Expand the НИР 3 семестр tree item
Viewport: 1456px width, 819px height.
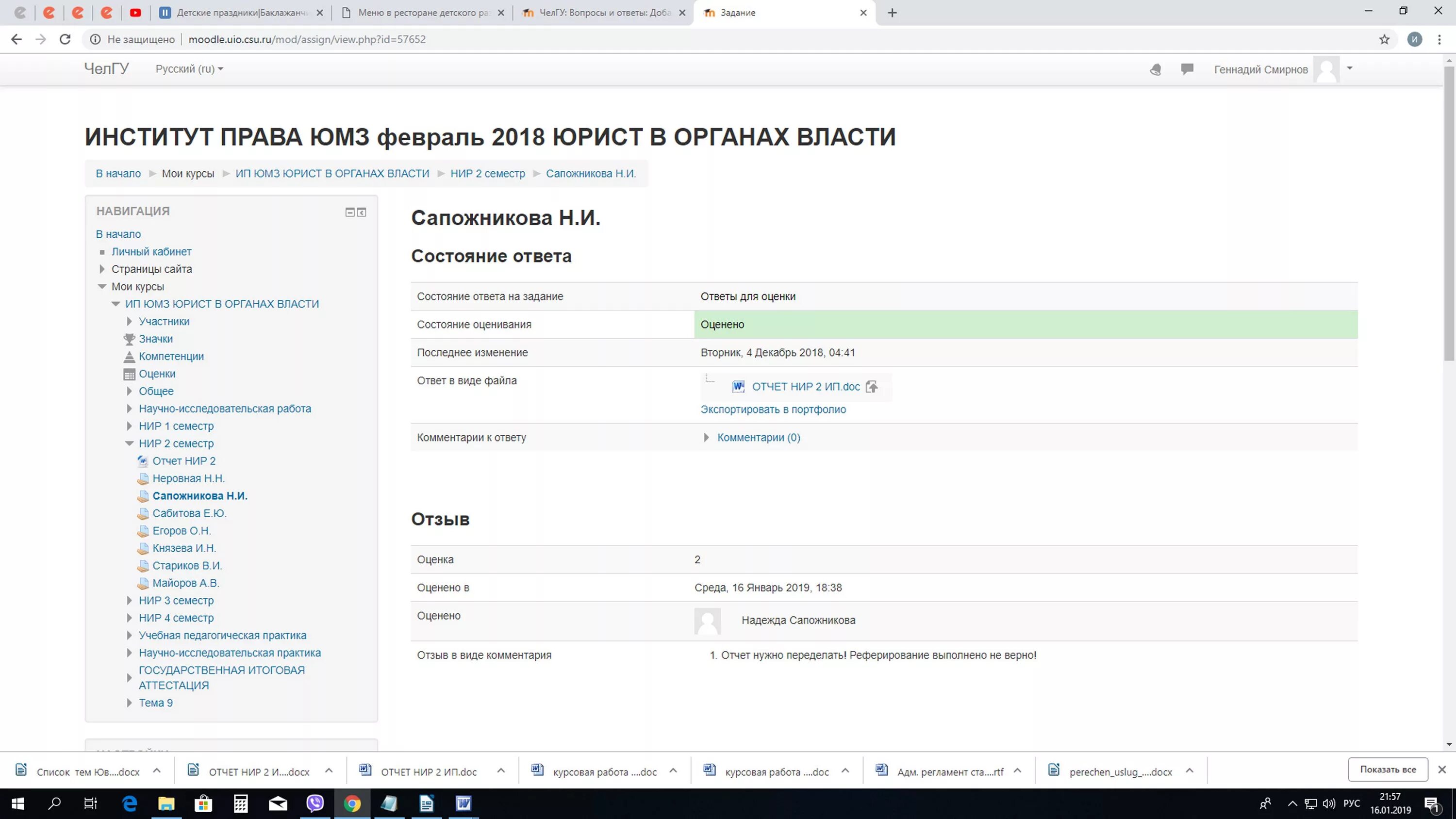coord(128,600)
